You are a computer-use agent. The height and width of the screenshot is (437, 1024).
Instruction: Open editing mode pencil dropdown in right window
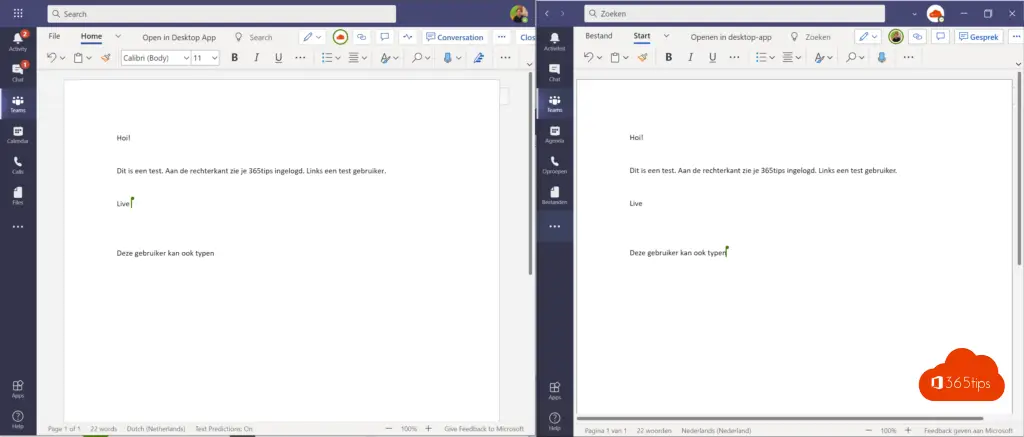tap(868, 37)
